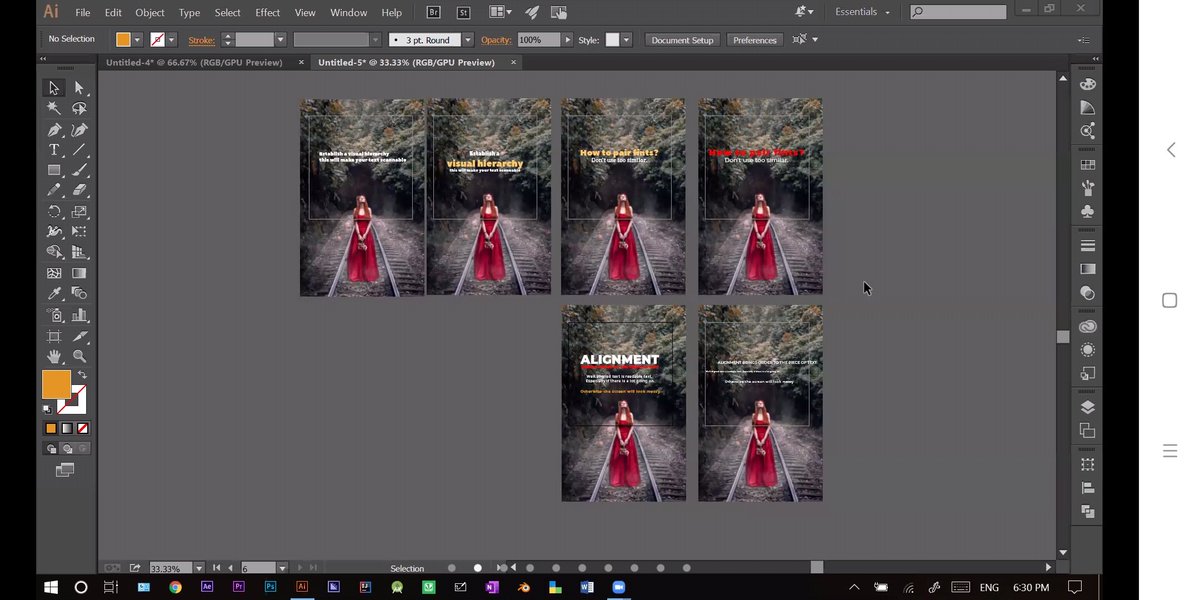1200x600 pixels.
Task: Pick the Type tool
Action: tap(55, 150)
